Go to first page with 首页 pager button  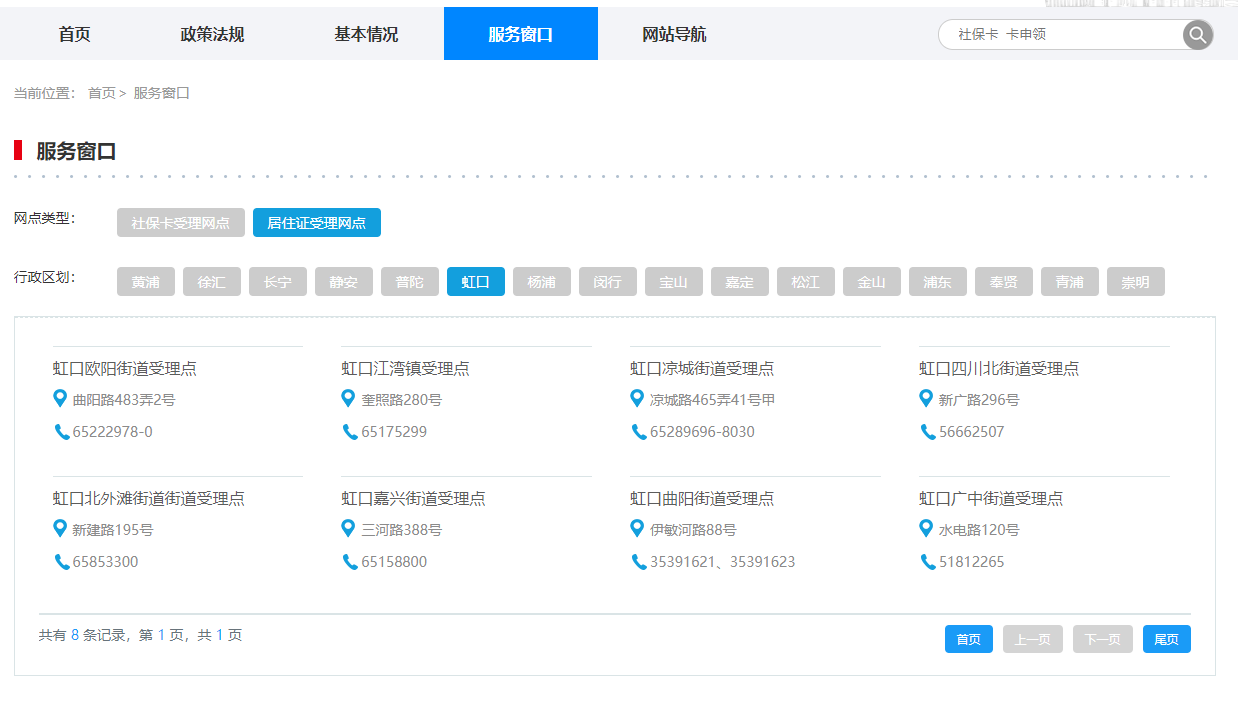[x=969, y=639]
